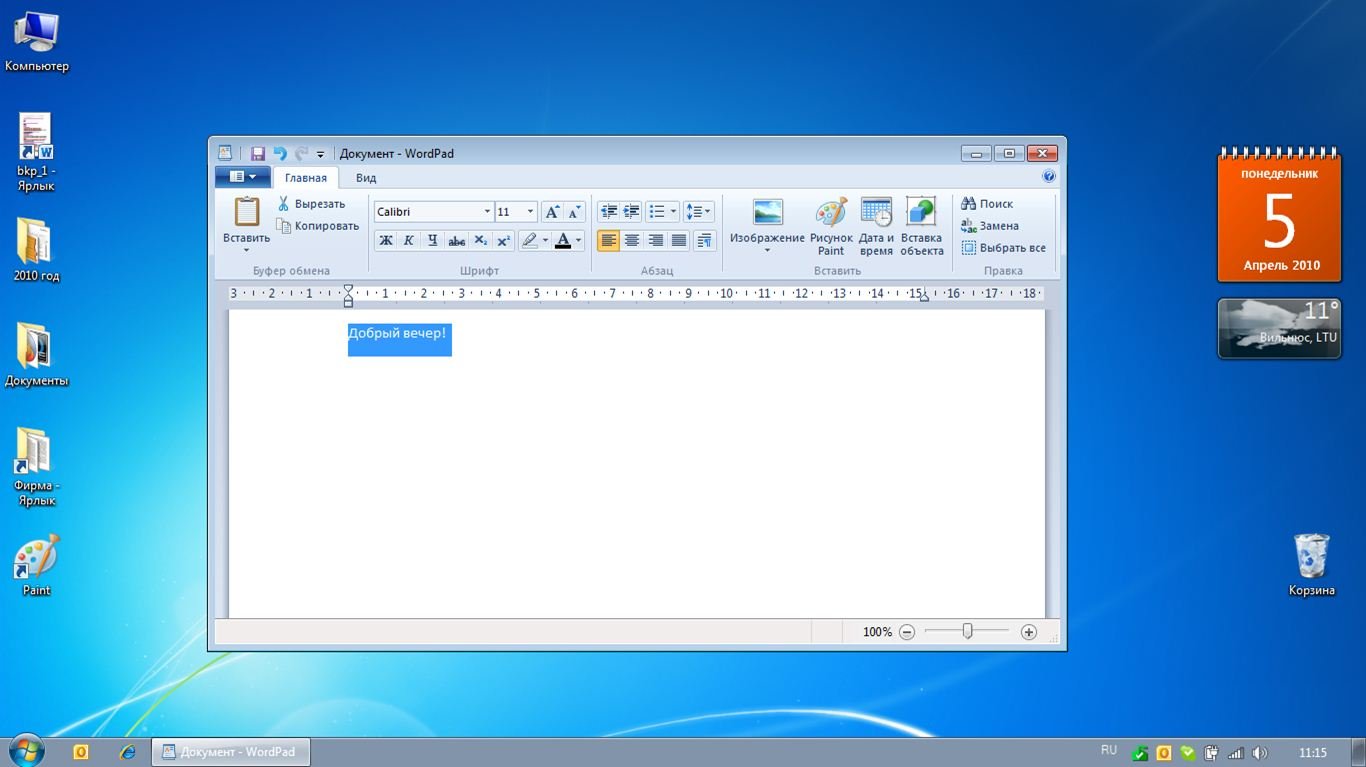1366x767 pixels.
Task: Click the Замена (Replace) button
Action: [990, 226]
